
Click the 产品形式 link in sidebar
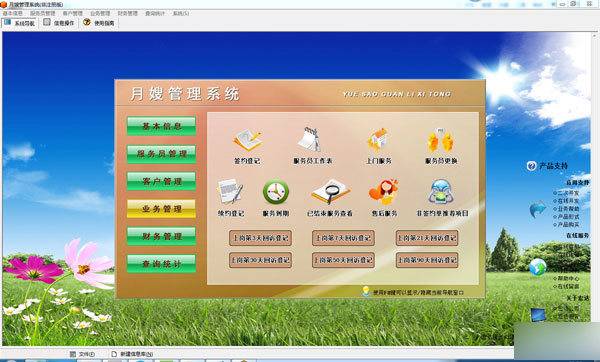568,217
